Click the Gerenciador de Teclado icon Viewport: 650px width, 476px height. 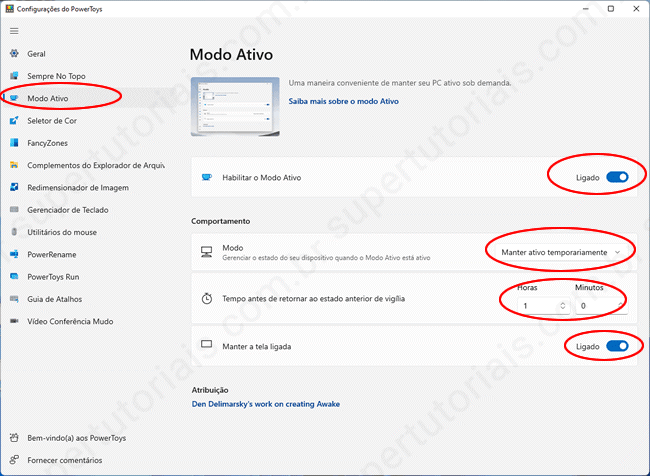(x=14, y=210)
